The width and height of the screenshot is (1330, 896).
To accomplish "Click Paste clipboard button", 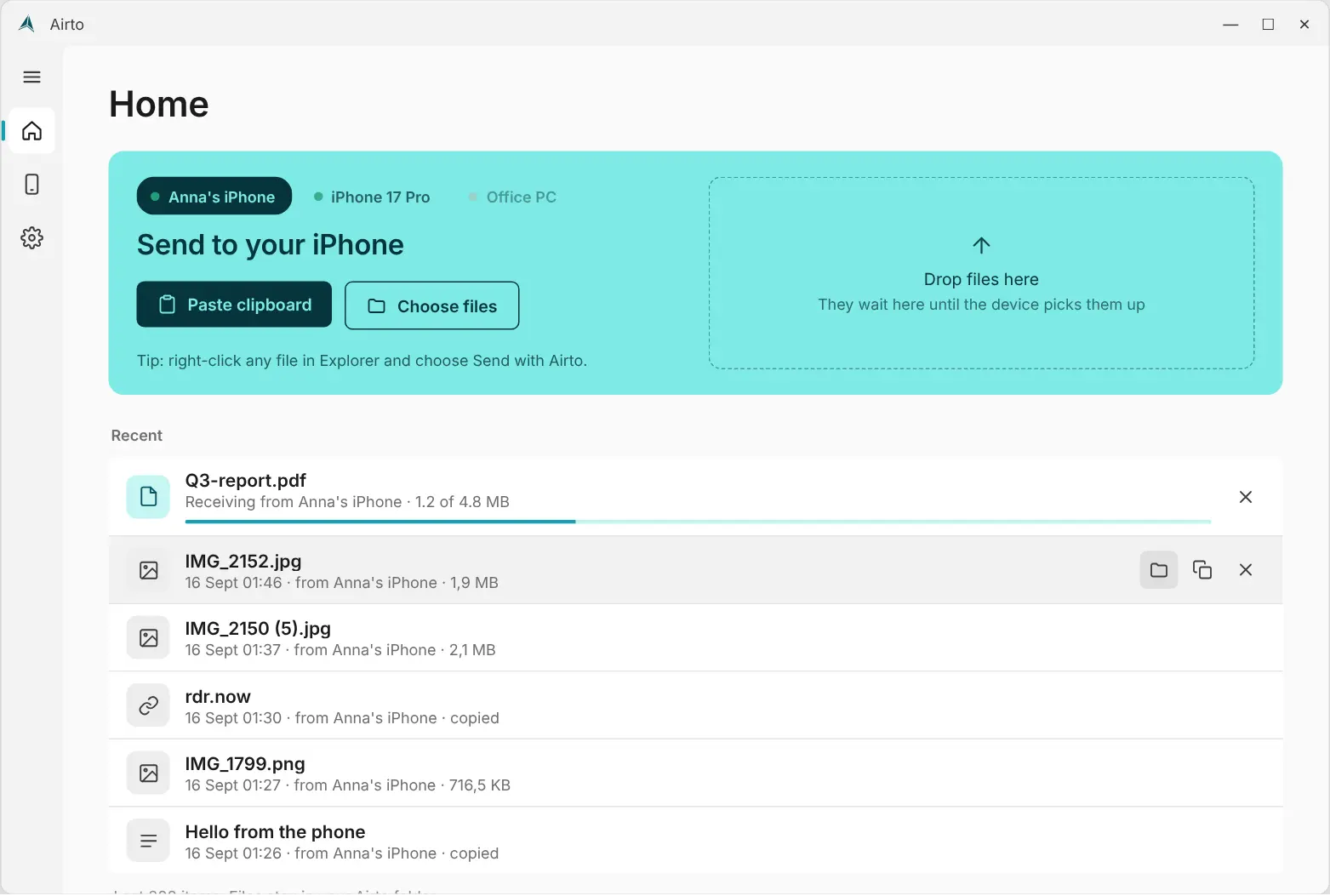I will click(234, 305).
